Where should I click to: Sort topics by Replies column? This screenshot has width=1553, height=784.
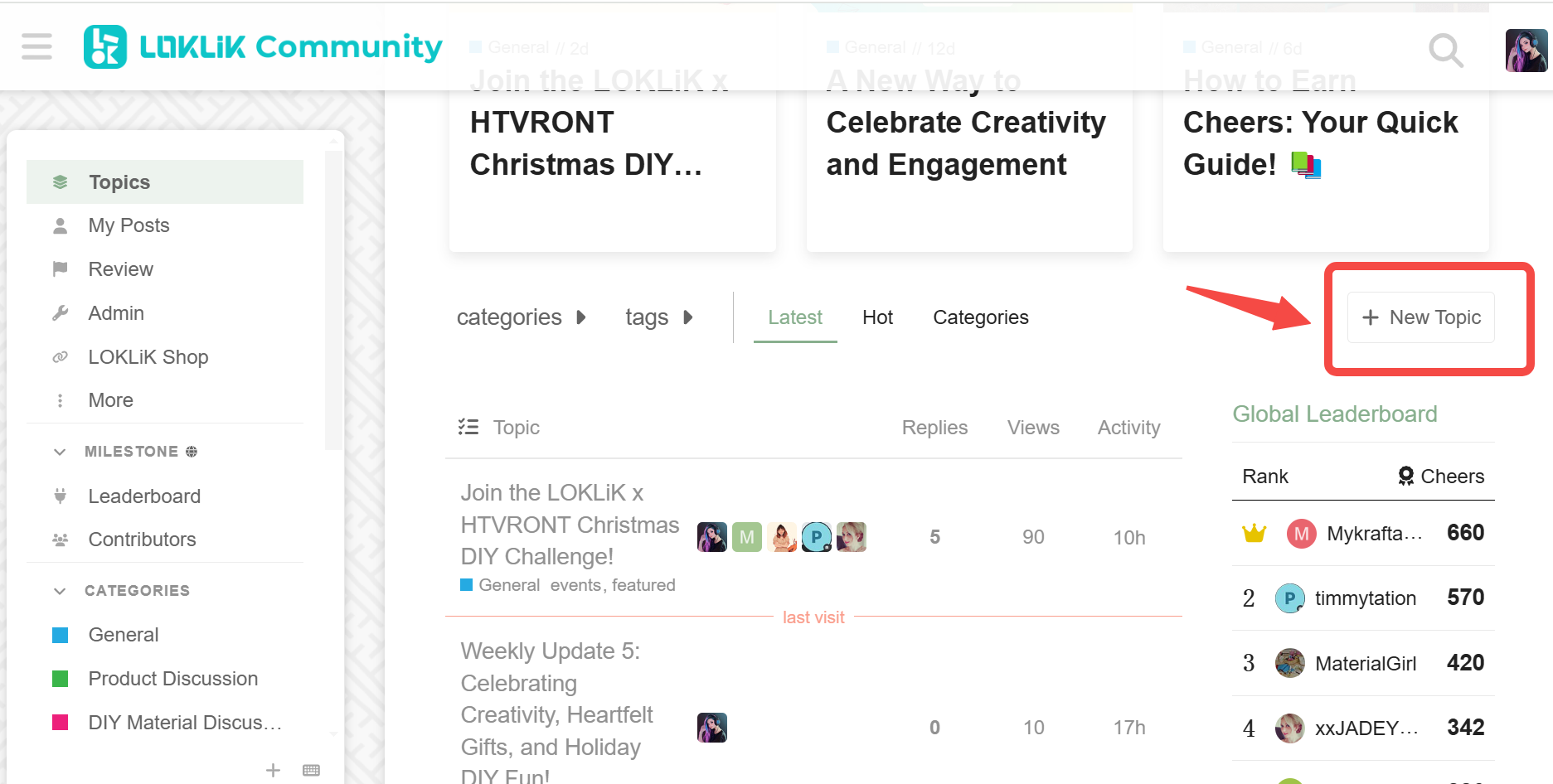(x=934, y=428)
